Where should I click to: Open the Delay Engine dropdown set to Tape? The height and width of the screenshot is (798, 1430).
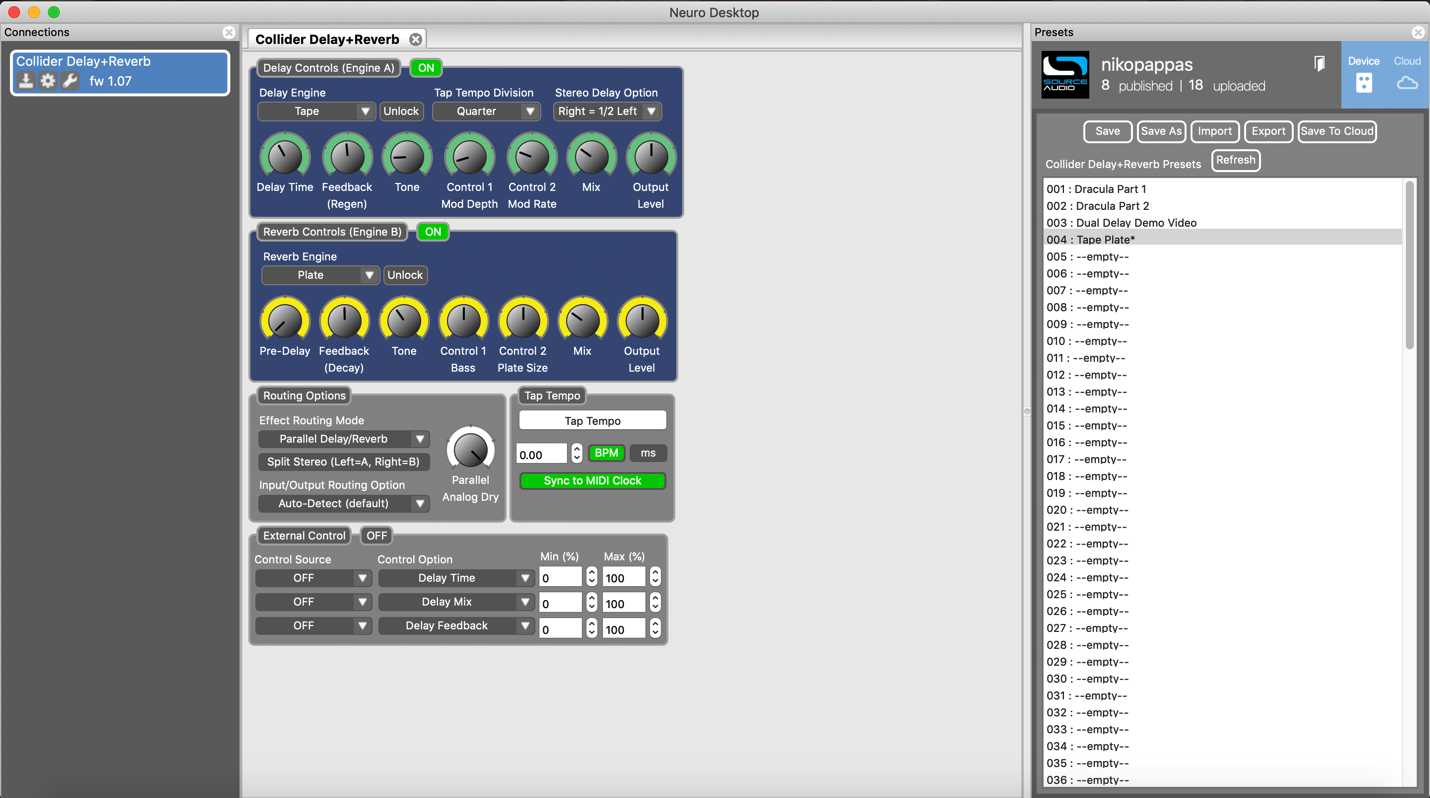316,111
